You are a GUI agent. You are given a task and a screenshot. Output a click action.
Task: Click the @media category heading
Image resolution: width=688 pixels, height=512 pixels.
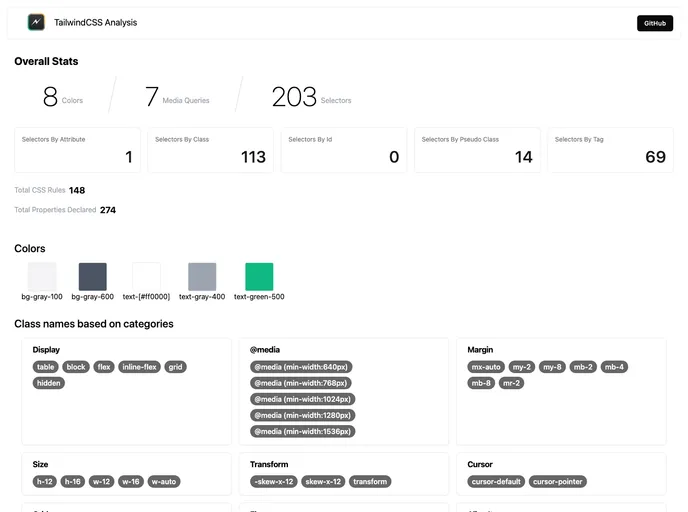pyautogui.click(x=265, y=350)
